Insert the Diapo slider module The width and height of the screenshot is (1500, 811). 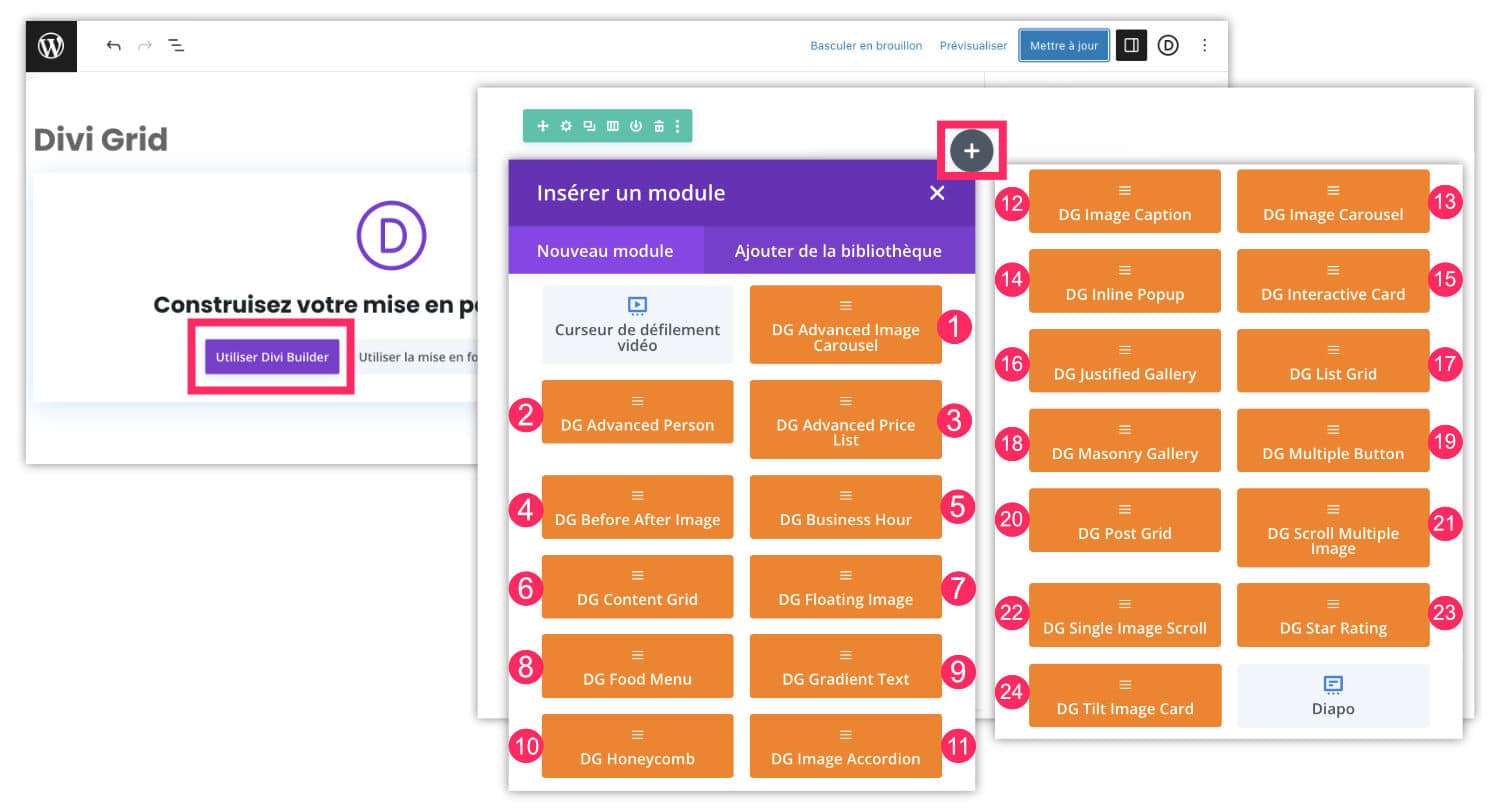pyautogui.click(x=1333, y=695)
